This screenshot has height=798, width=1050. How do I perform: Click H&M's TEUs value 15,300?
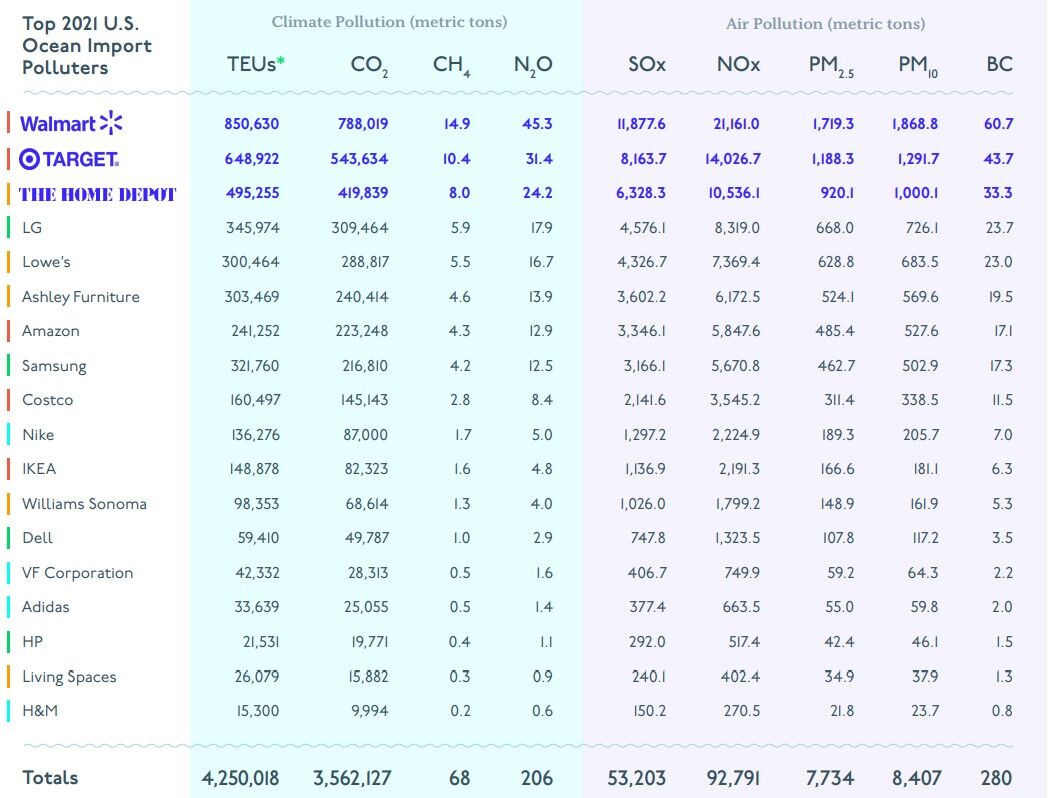258,710
